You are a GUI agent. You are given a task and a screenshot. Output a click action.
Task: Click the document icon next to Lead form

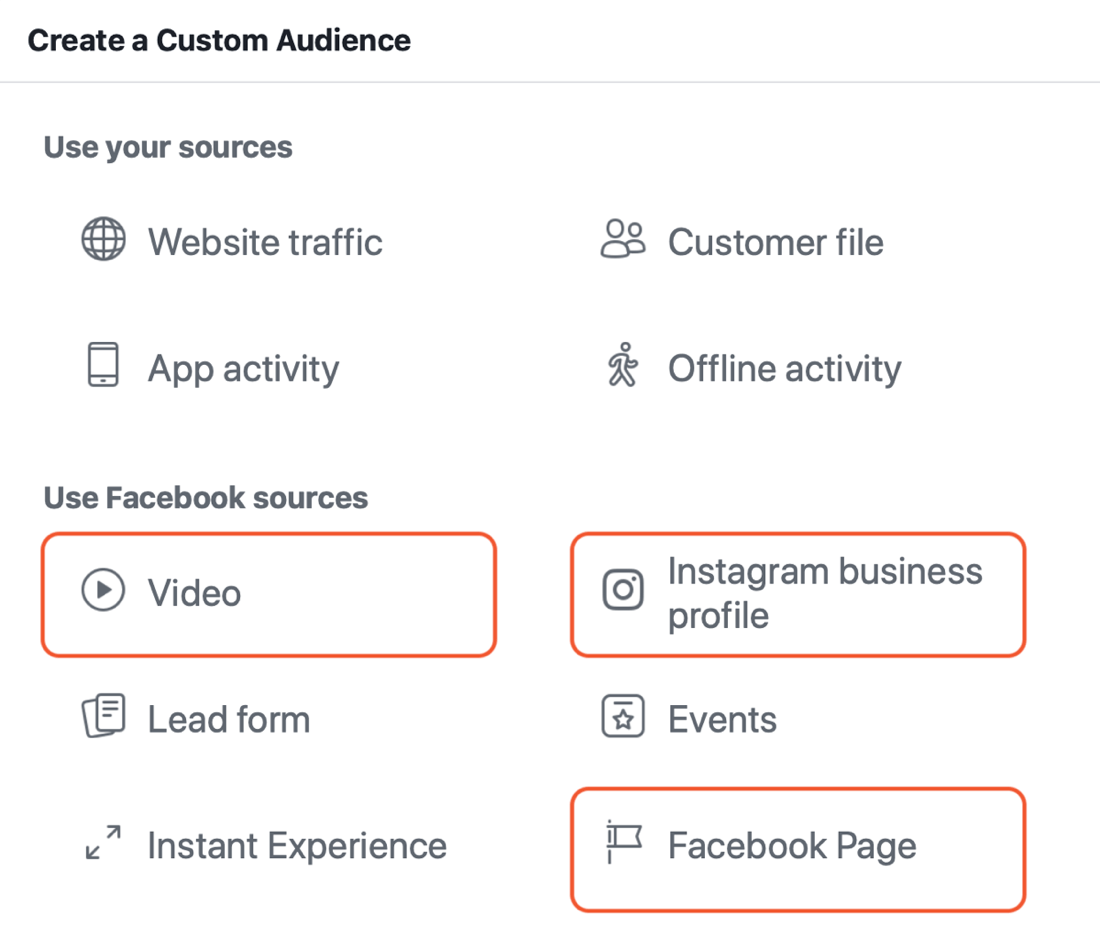point(103,716)
